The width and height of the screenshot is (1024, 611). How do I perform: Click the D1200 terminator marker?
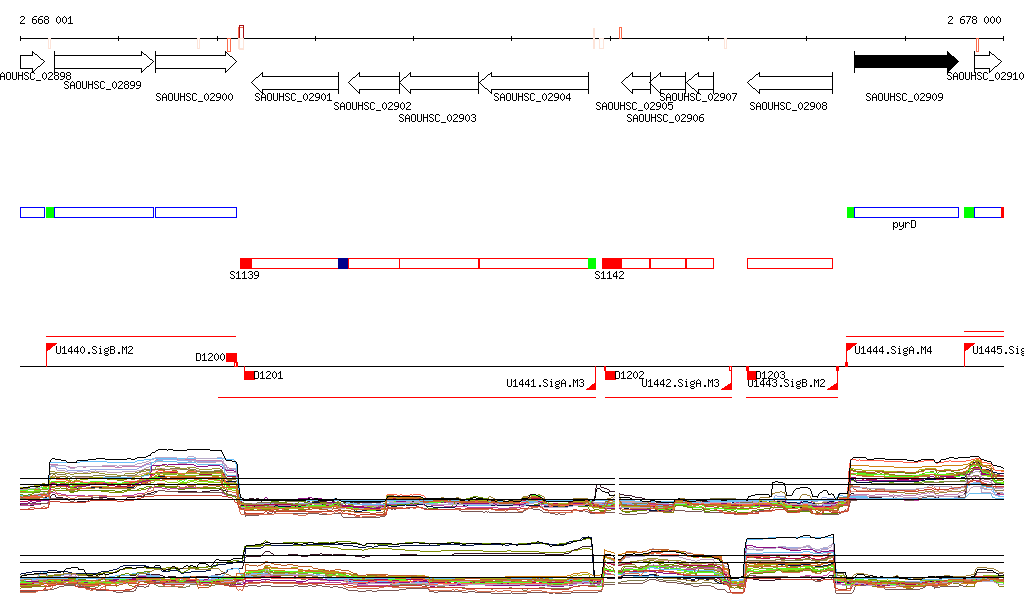231,358
